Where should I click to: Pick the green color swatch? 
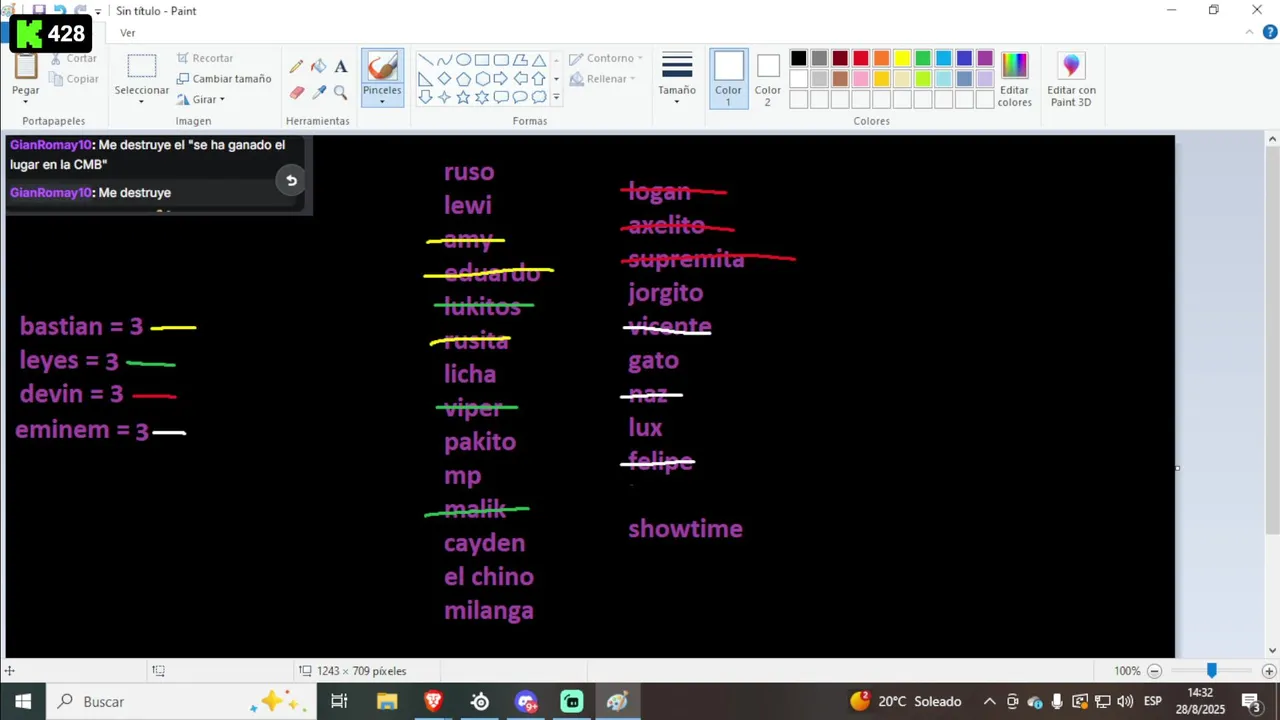923,58
